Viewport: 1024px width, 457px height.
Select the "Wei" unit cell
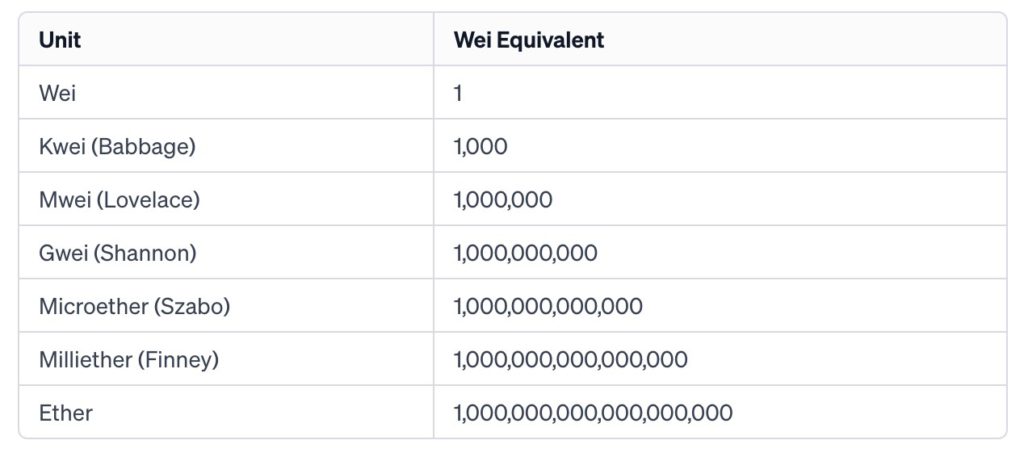click(57, 93)
